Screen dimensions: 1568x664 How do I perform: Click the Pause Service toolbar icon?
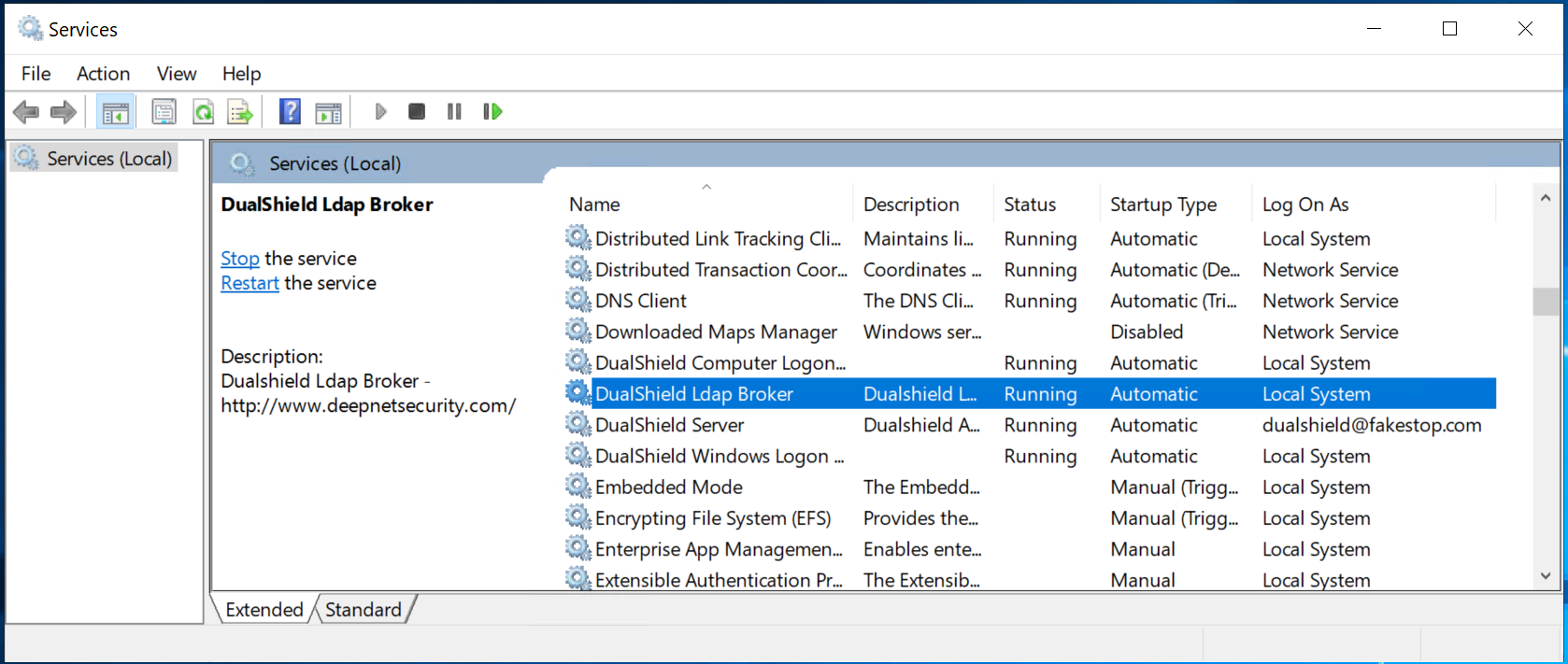pos(454,112)
